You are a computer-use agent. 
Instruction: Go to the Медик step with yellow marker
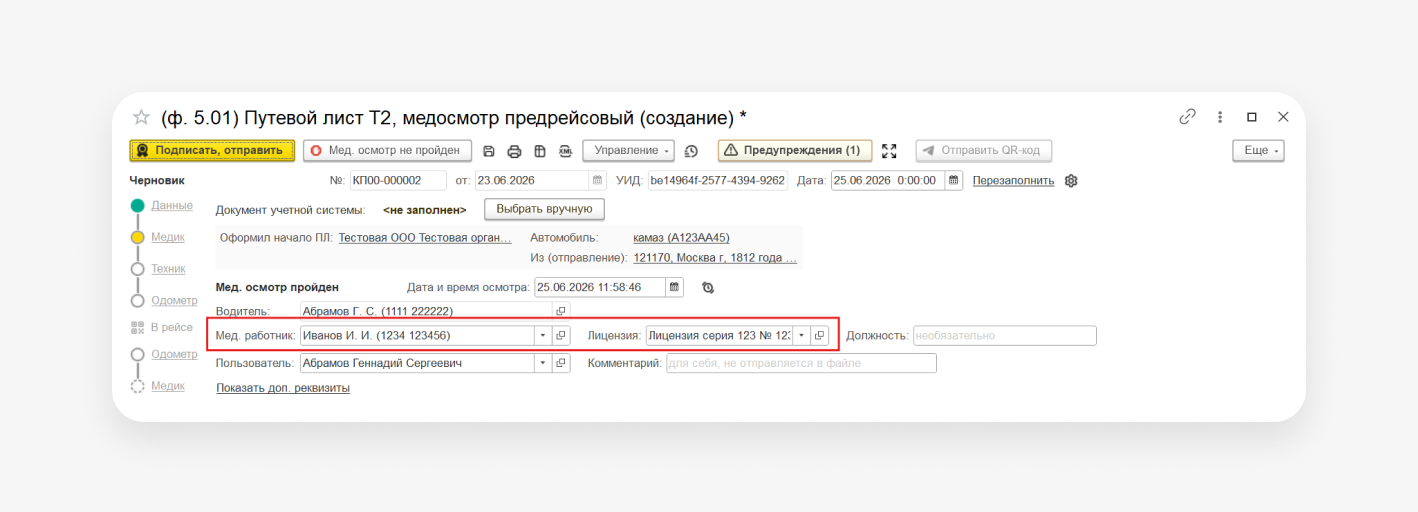point(168,238)
